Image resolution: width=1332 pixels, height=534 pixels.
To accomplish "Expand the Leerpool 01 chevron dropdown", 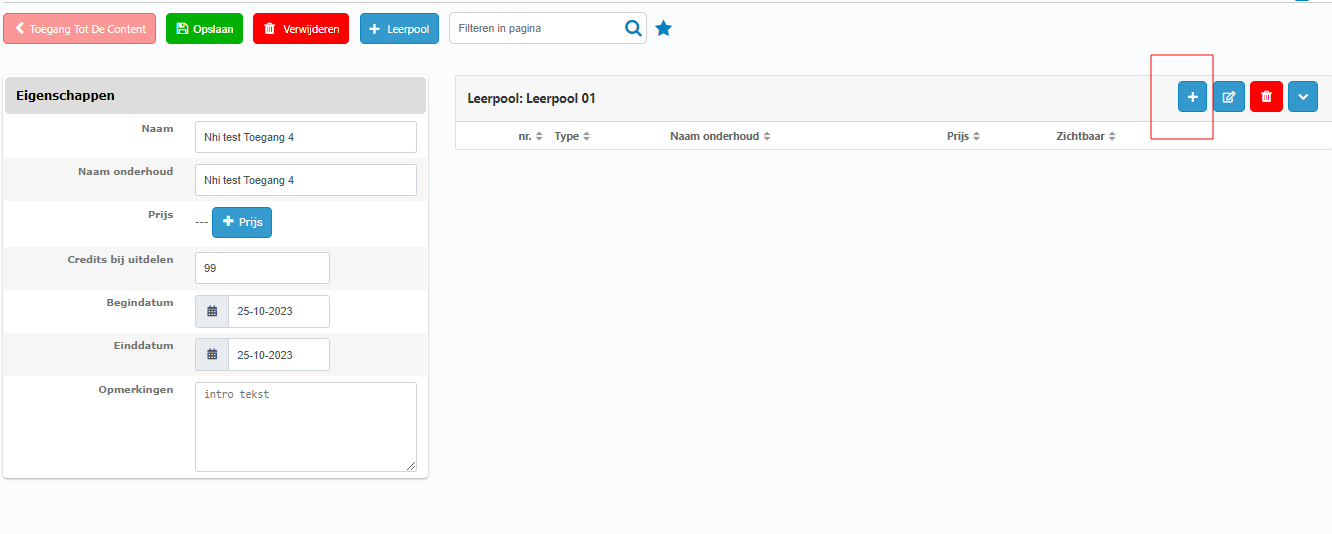I will (1303, 97).
